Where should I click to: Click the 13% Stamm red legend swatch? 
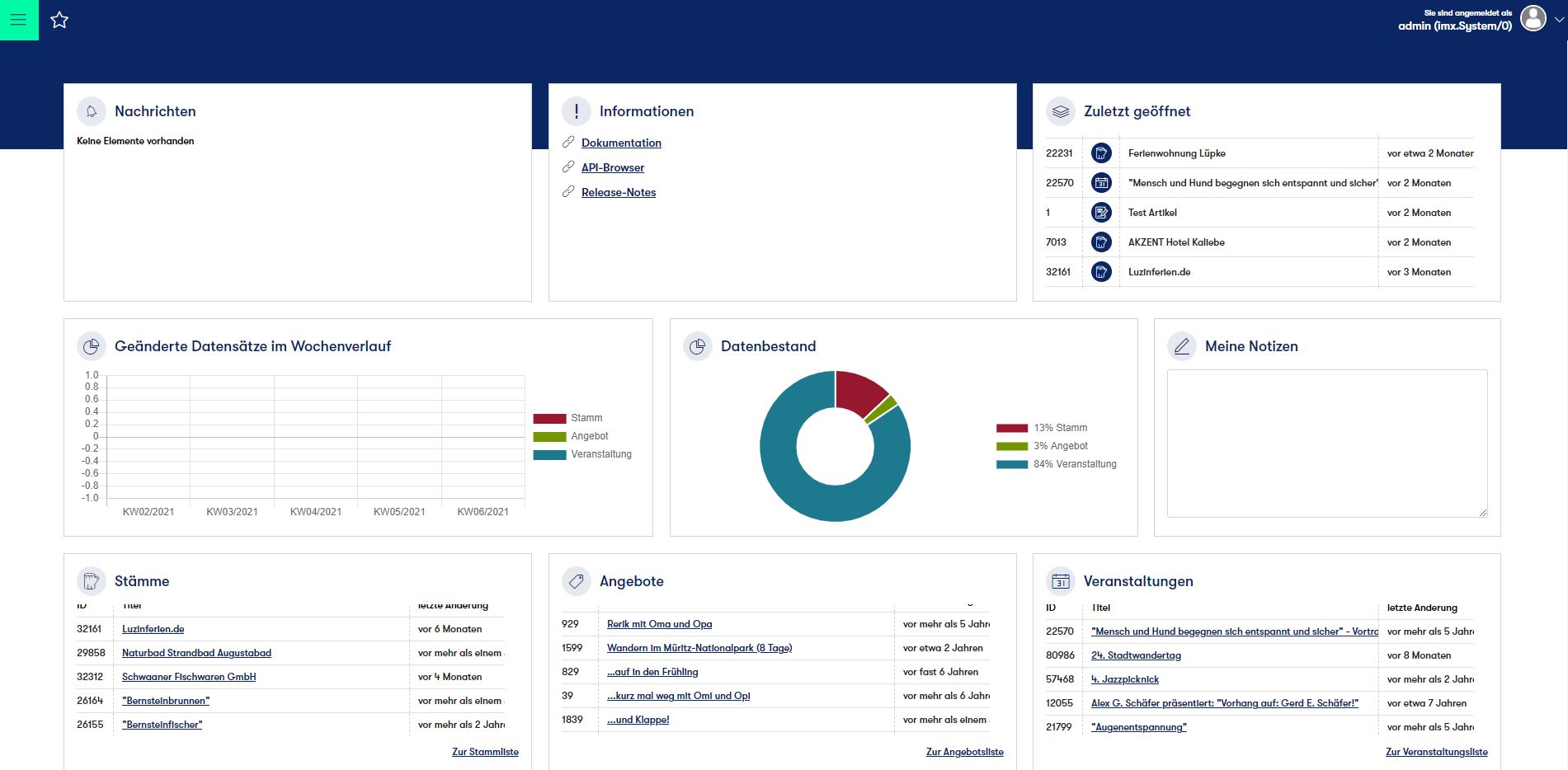[x=1012, y=428]
